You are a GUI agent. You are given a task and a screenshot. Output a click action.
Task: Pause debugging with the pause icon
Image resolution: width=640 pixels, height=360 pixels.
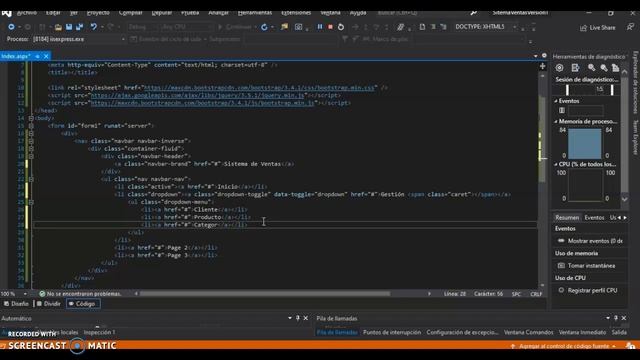(320, 27)
